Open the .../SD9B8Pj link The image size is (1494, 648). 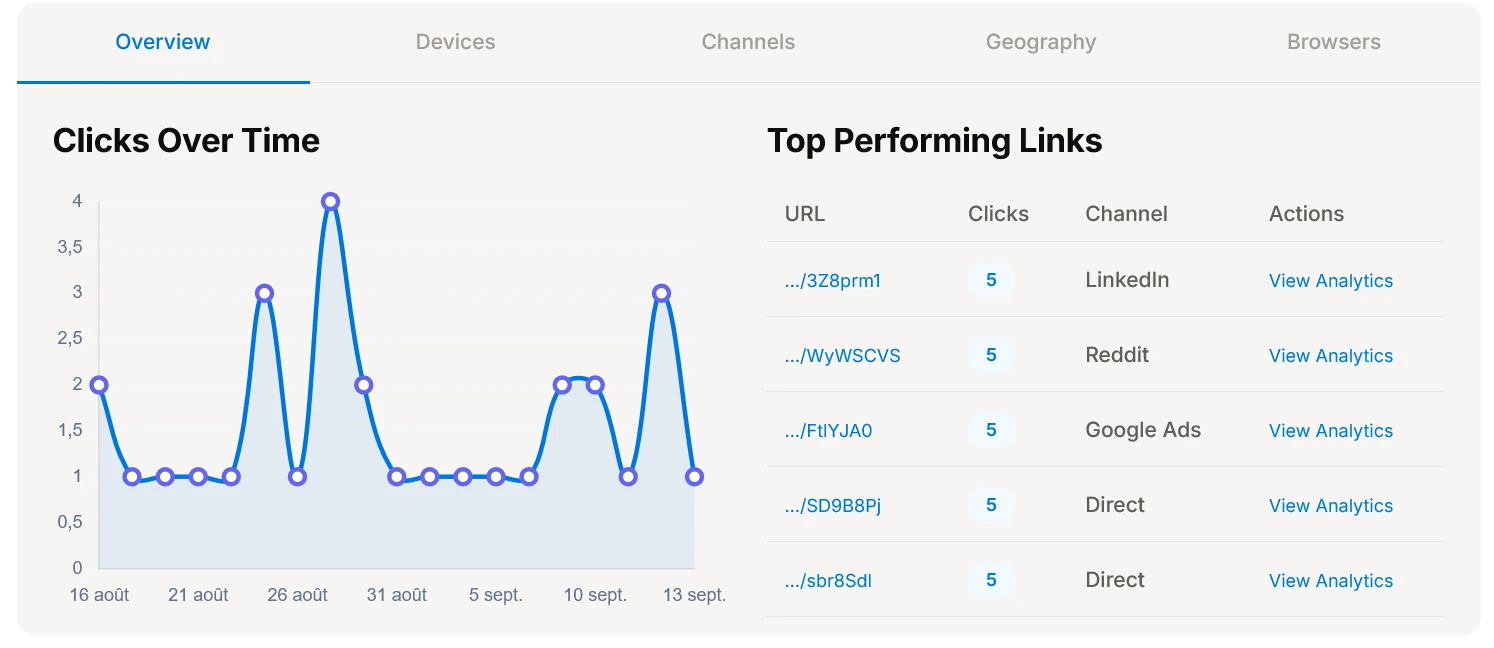pos(833,506)
